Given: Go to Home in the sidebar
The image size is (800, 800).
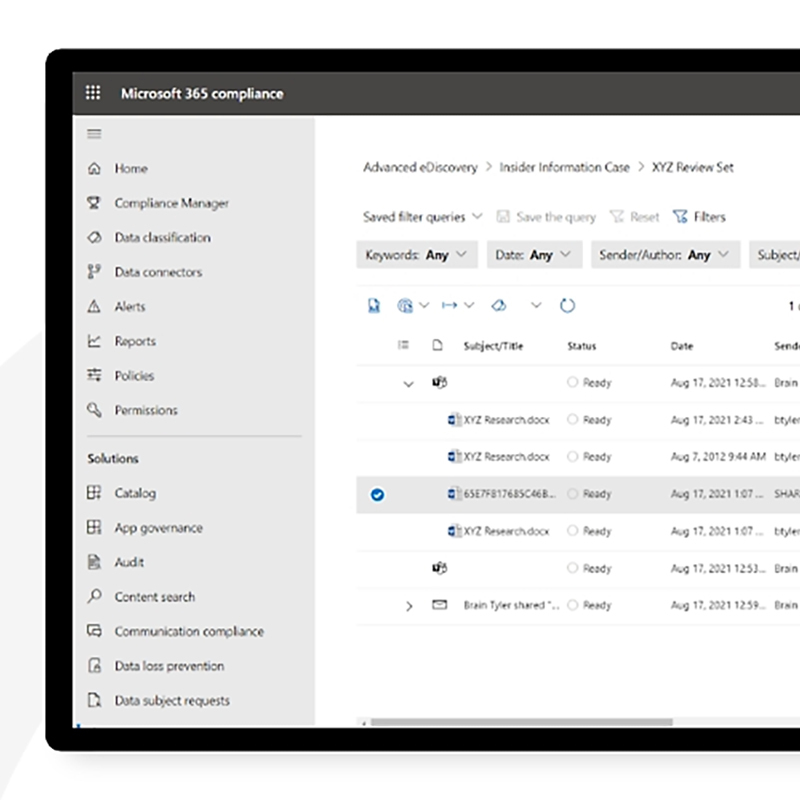Looking at the screenshot, I should coord(118,168).
